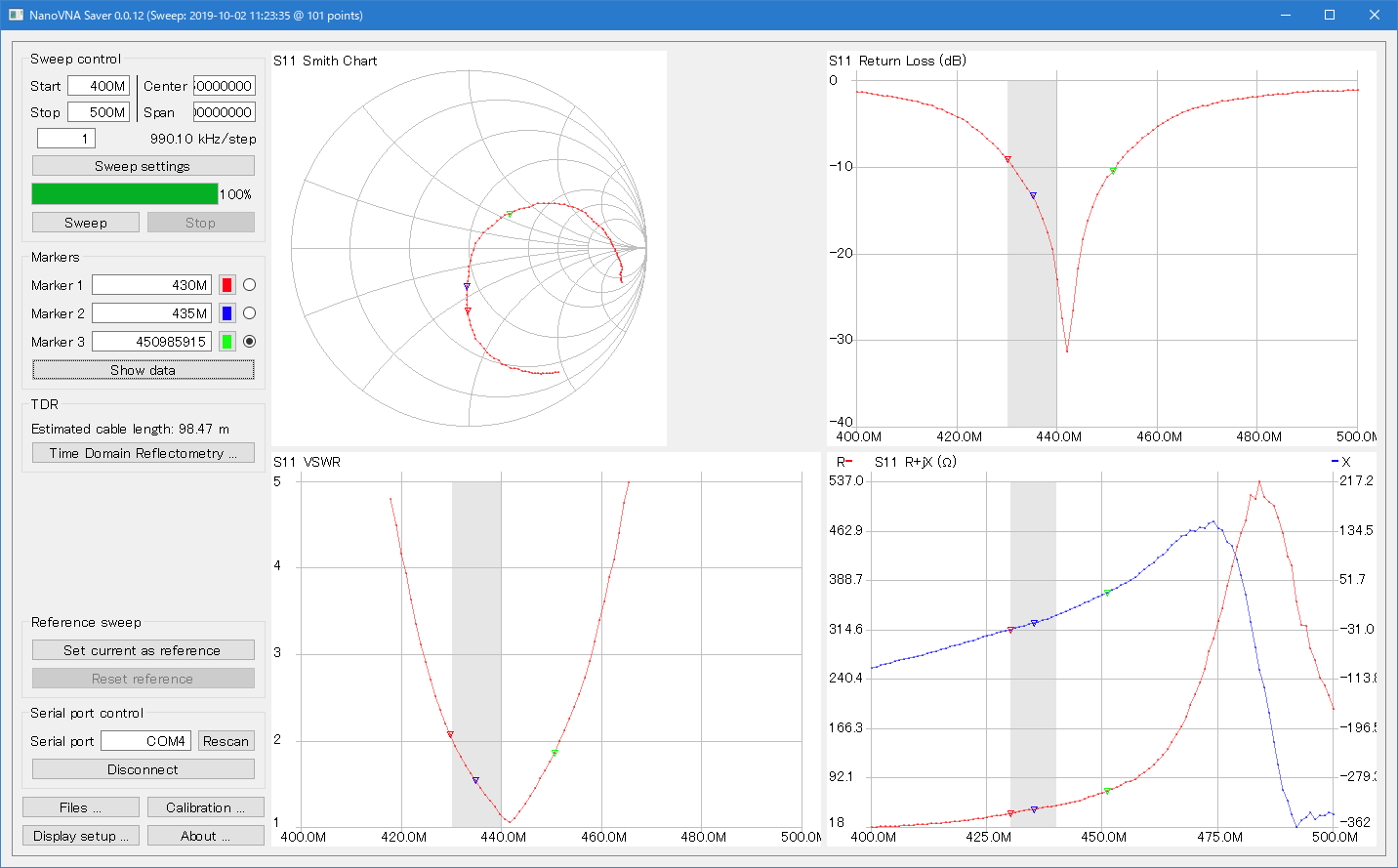Click the blue marker on the Return Loss chart
The width and height of the screenshot is (1398, 868).
coord(1033,195)
